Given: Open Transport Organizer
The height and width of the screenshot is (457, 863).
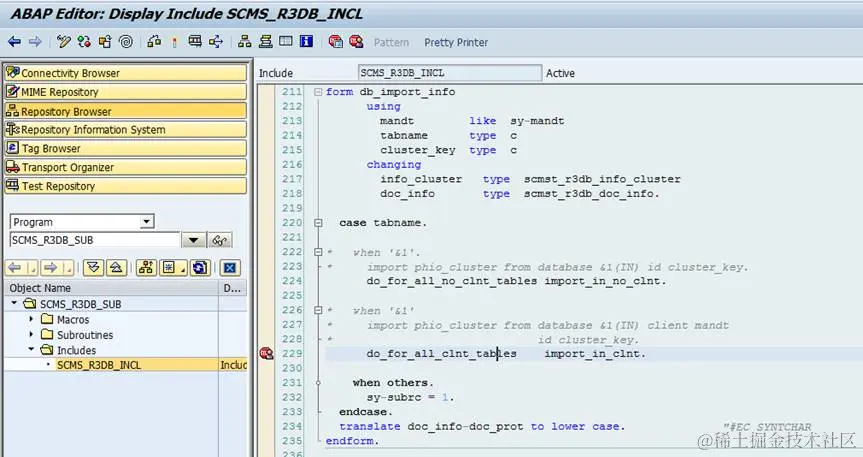Looking at the screenshot, I should tap(125, 167).
